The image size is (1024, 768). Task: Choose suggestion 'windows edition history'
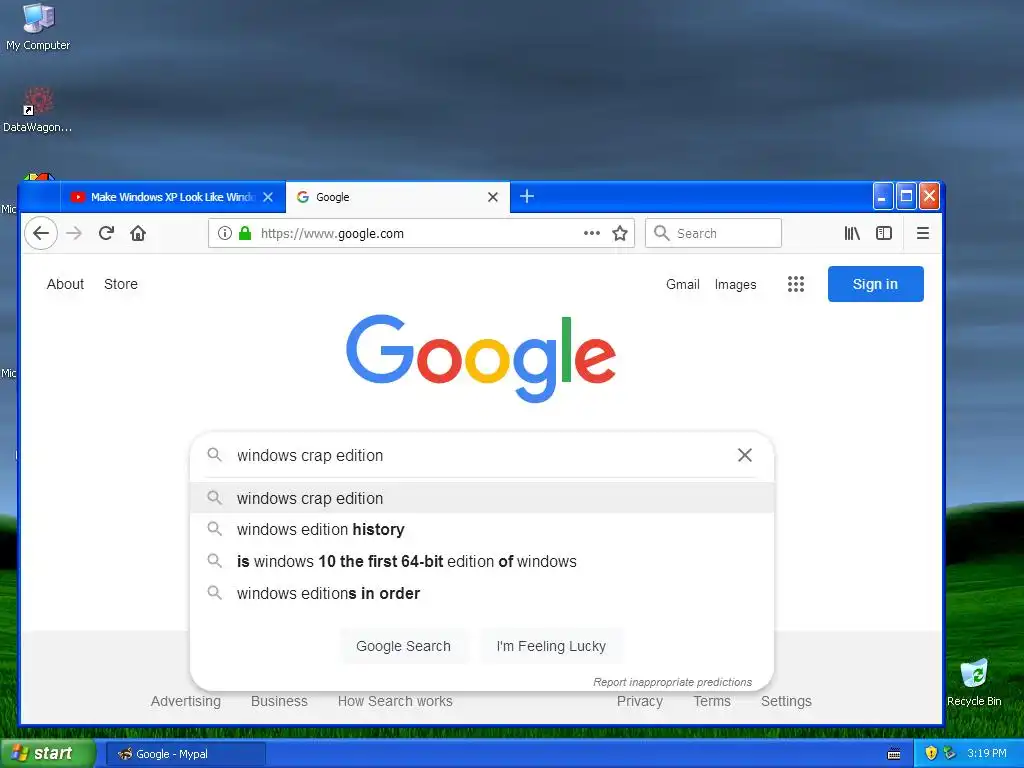[x=482, y=530]
